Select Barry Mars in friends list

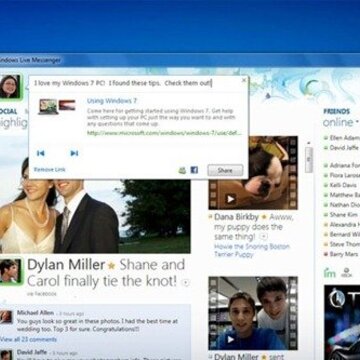coord(342,254)
